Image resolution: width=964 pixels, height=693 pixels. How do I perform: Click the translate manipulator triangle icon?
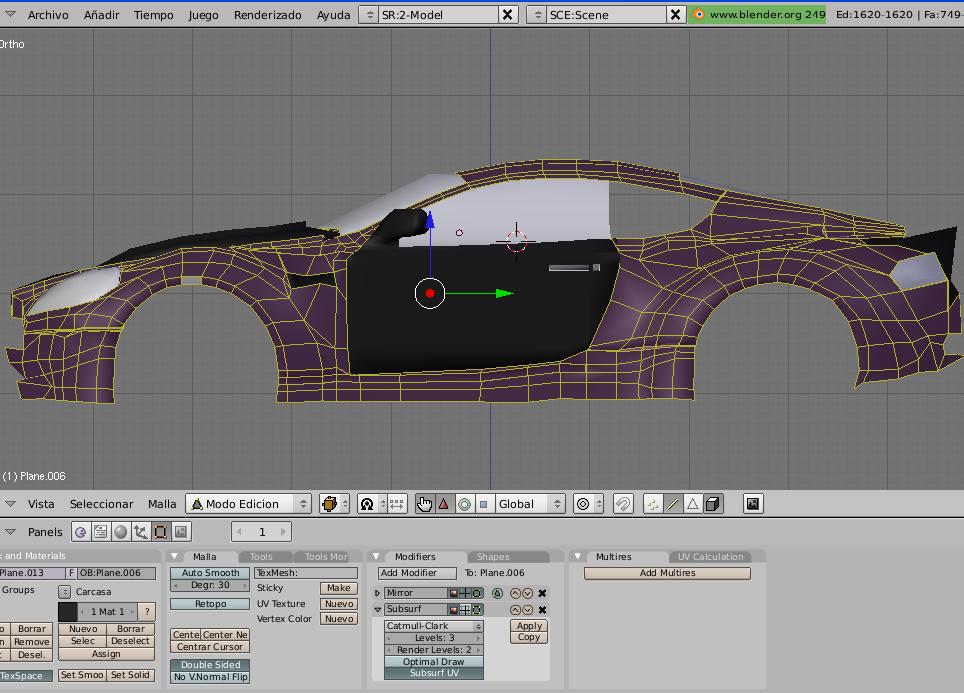(444, 504)
